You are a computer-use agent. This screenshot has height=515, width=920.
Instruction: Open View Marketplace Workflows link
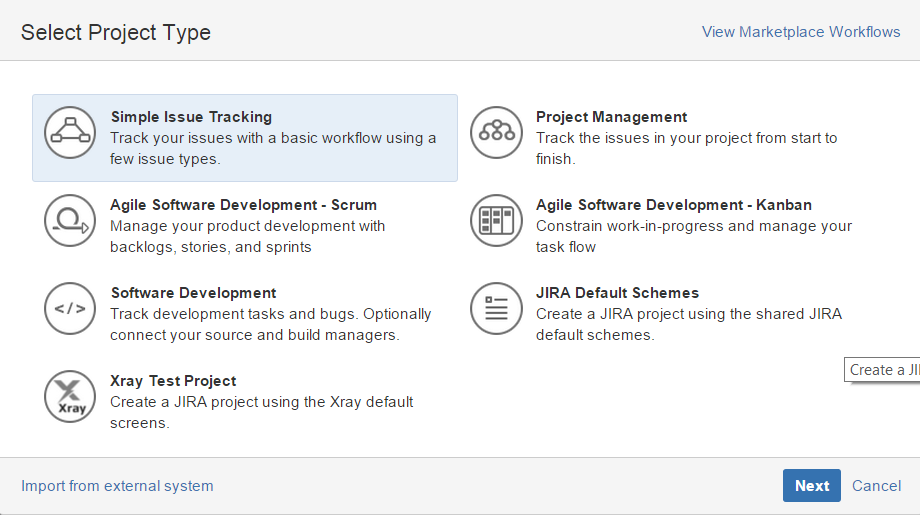click(801, 32)
